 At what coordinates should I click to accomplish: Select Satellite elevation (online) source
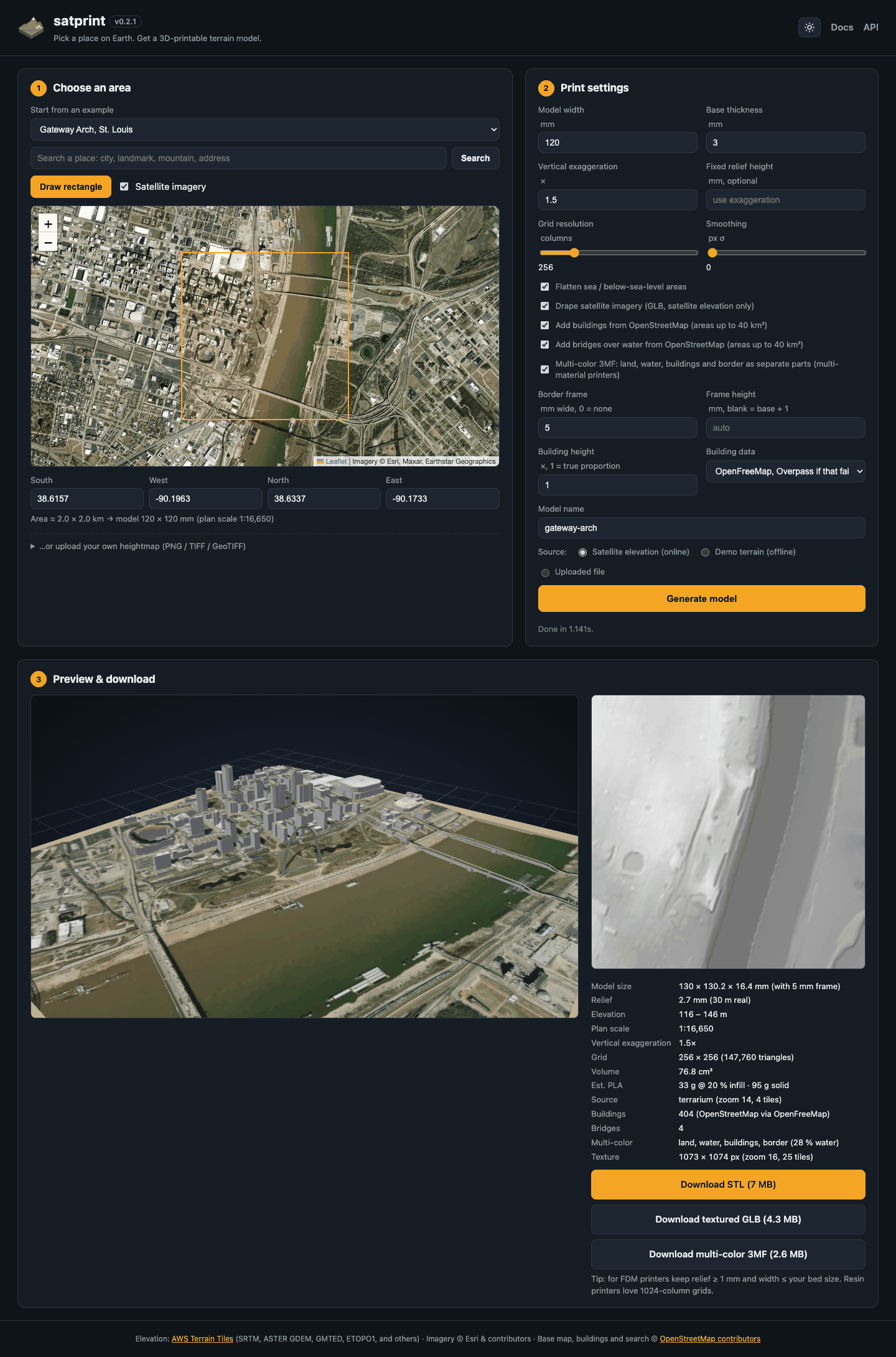click(582, 553)
